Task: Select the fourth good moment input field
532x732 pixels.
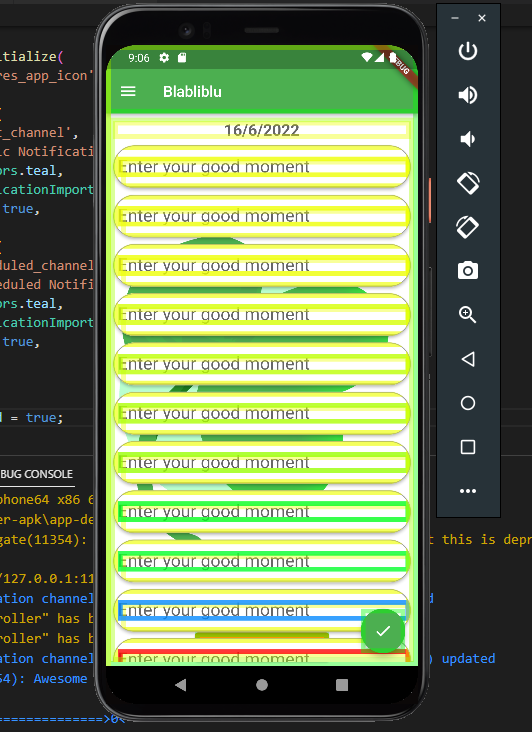Action: pyautogui.click(x=262, y=315)
